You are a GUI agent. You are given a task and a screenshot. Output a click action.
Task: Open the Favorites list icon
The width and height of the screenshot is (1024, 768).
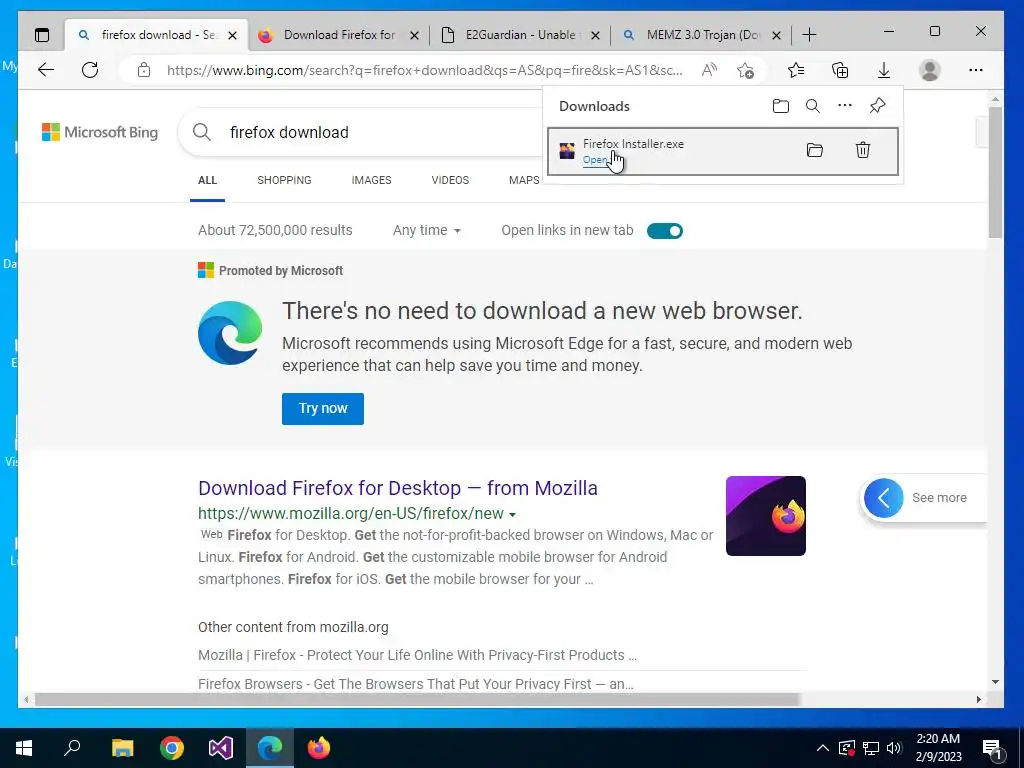point(795,70)
